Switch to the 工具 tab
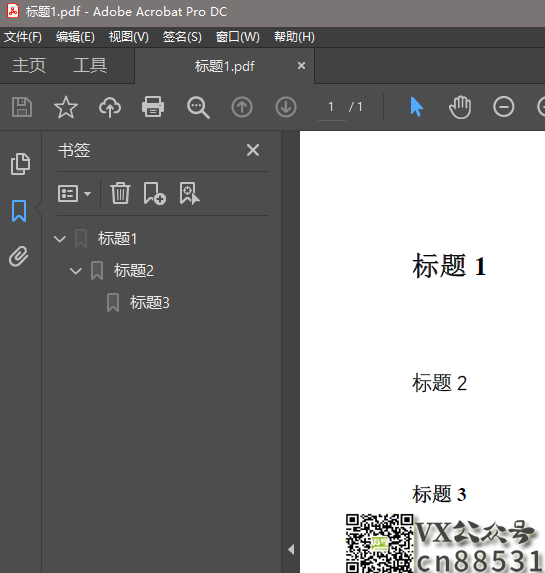The image size is (545, 573). coord(90,66)
